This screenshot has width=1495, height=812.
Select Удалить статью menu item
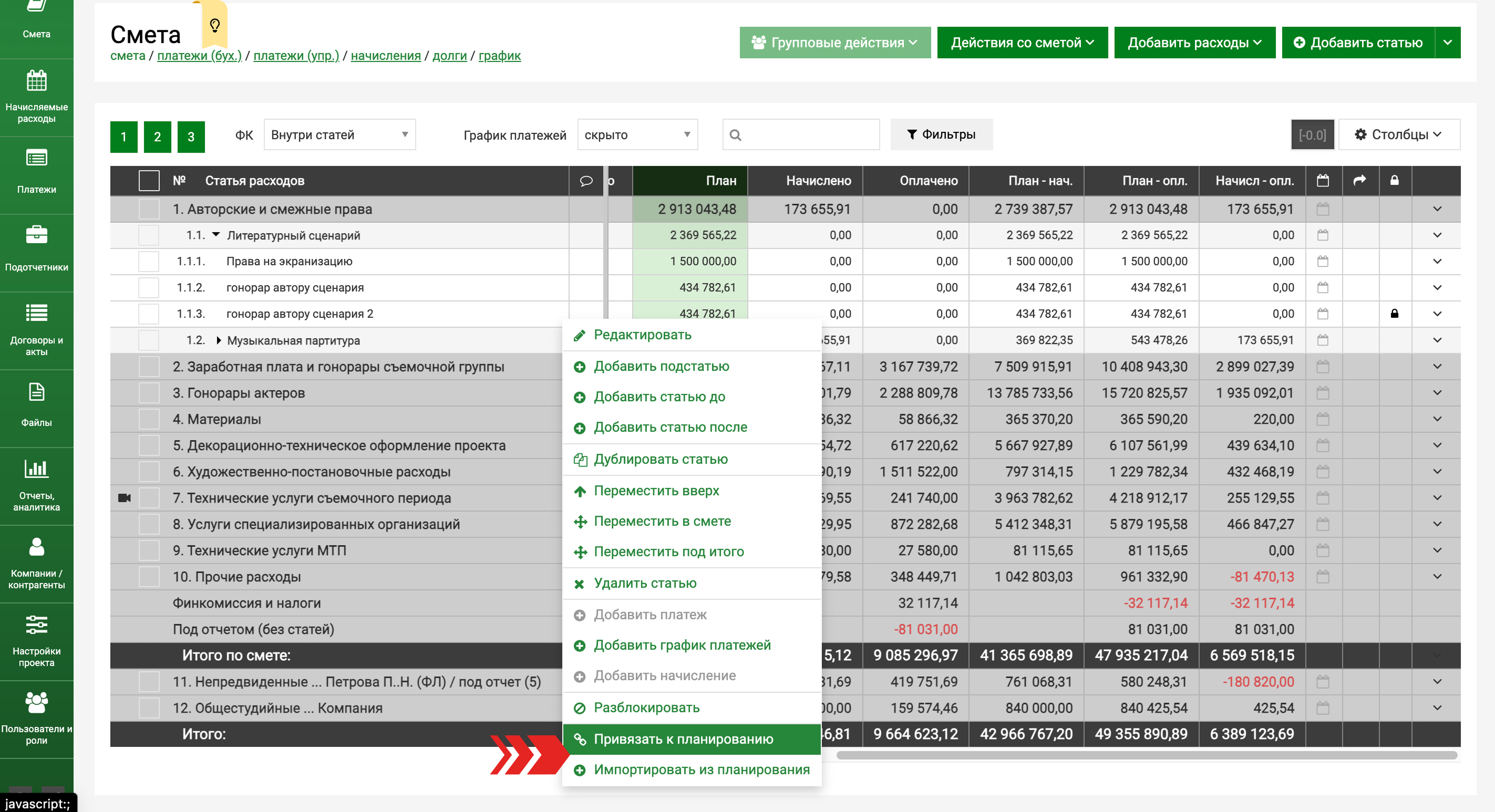692,583
